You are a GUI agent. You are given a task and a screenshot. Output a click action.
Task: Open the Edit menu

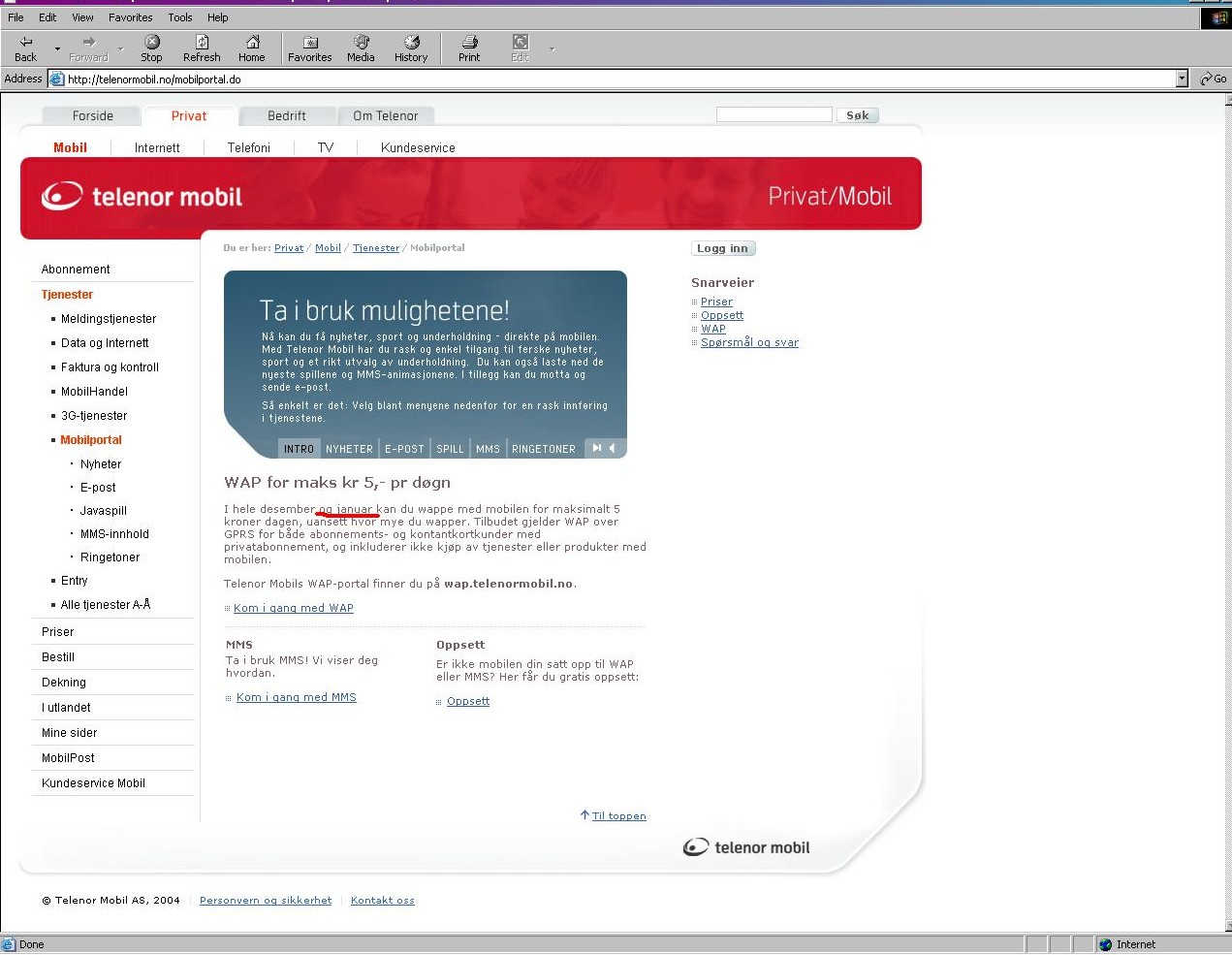click(47, 17)
